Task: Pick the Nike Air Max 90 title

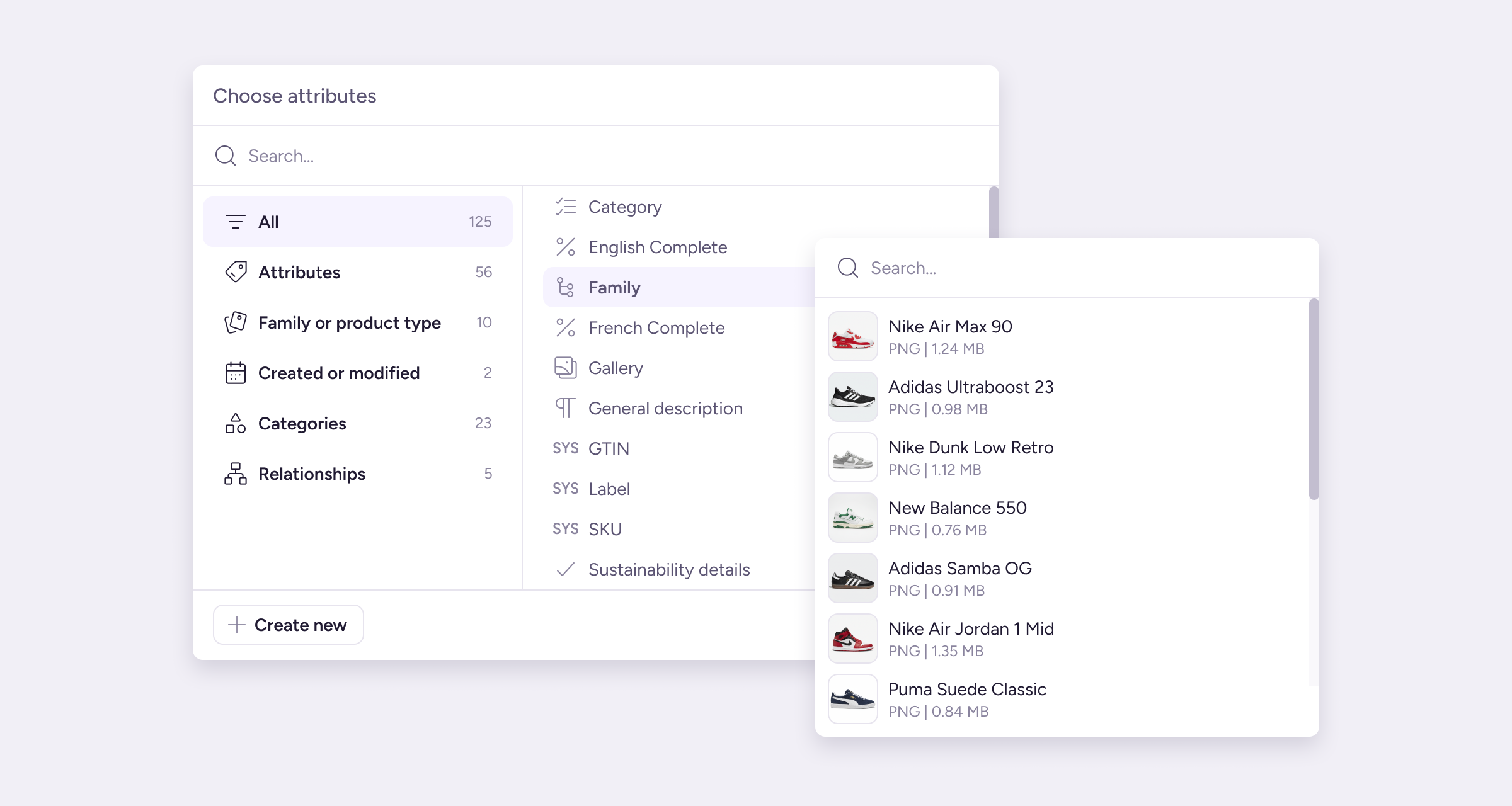Action: 950,326
